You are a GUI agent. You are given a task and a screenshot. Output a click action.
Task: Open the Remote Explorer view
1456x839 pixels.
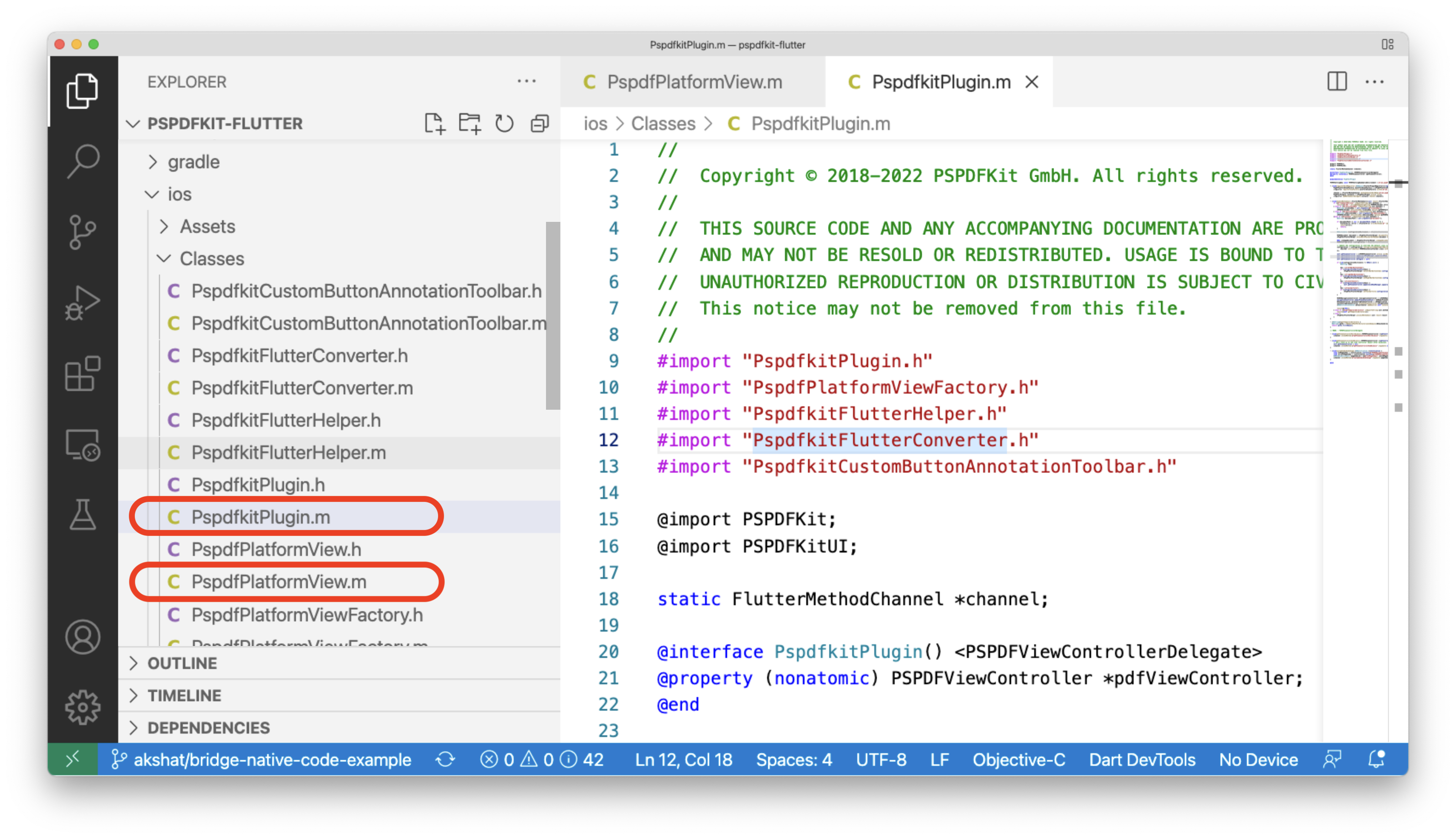(x=83, y=444)
